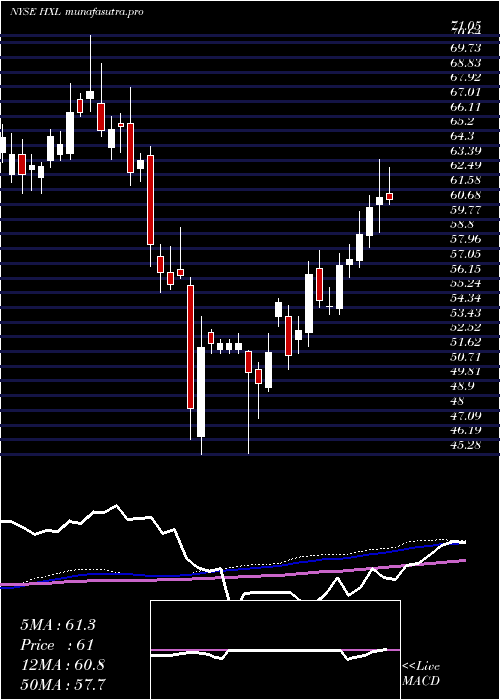Pick the 59.77 axis value
Screen dimensions: 500x700
pyautogui.click(x=466, y=209)
